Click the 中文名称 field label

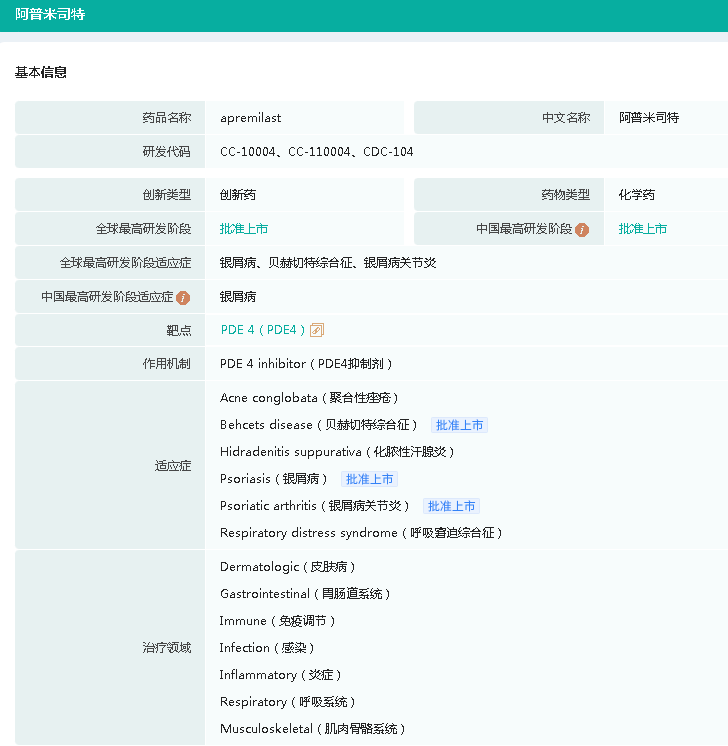pyautogui.click(x=566, y=118)
